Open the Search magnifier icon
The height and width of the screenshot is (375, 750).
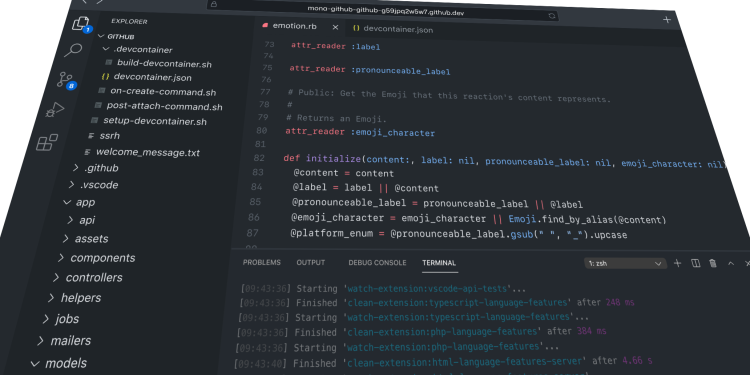pyautogui.click(x=73, y=50)
